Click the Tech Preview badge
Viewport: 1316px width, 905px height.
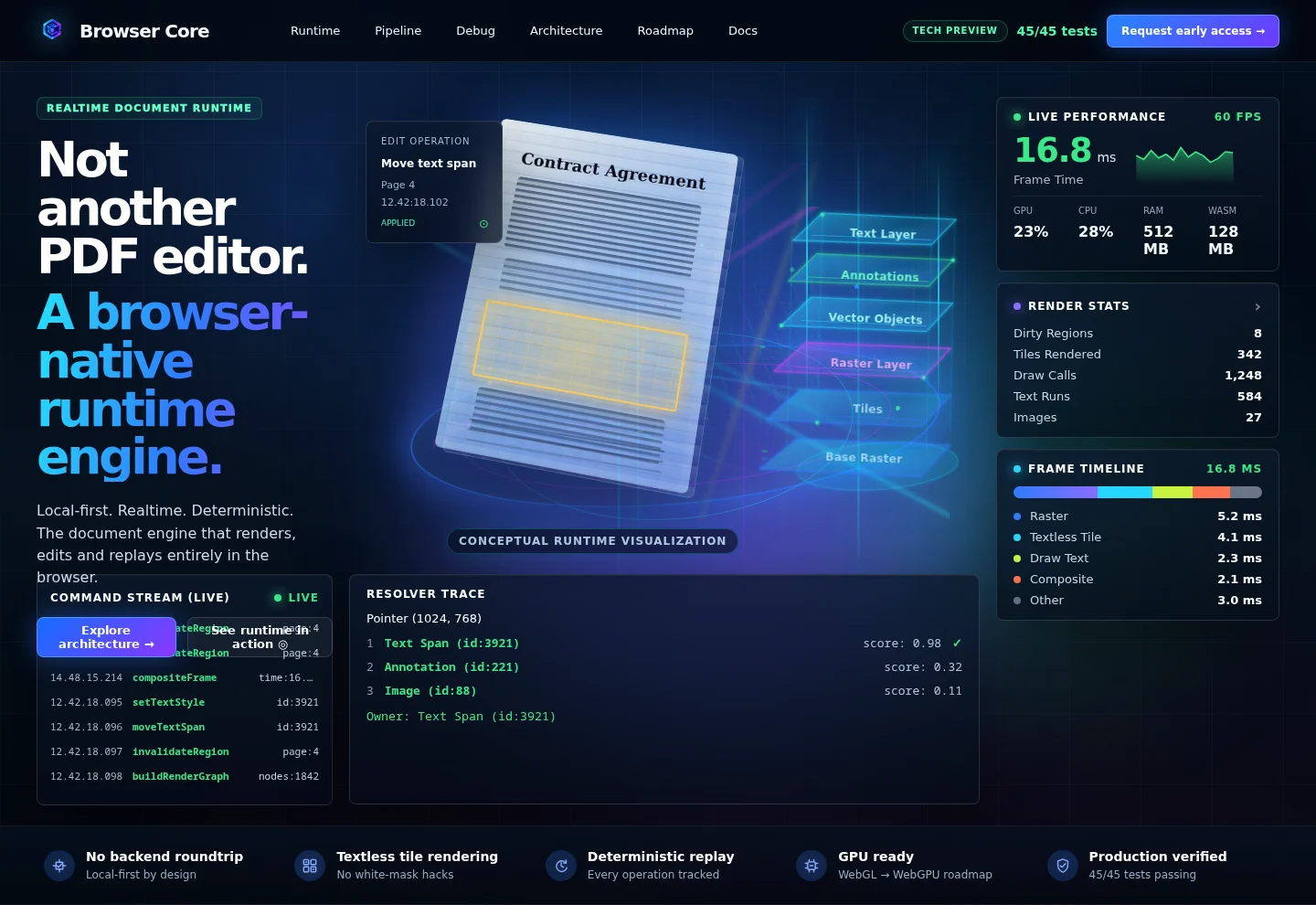coord(955,31)
